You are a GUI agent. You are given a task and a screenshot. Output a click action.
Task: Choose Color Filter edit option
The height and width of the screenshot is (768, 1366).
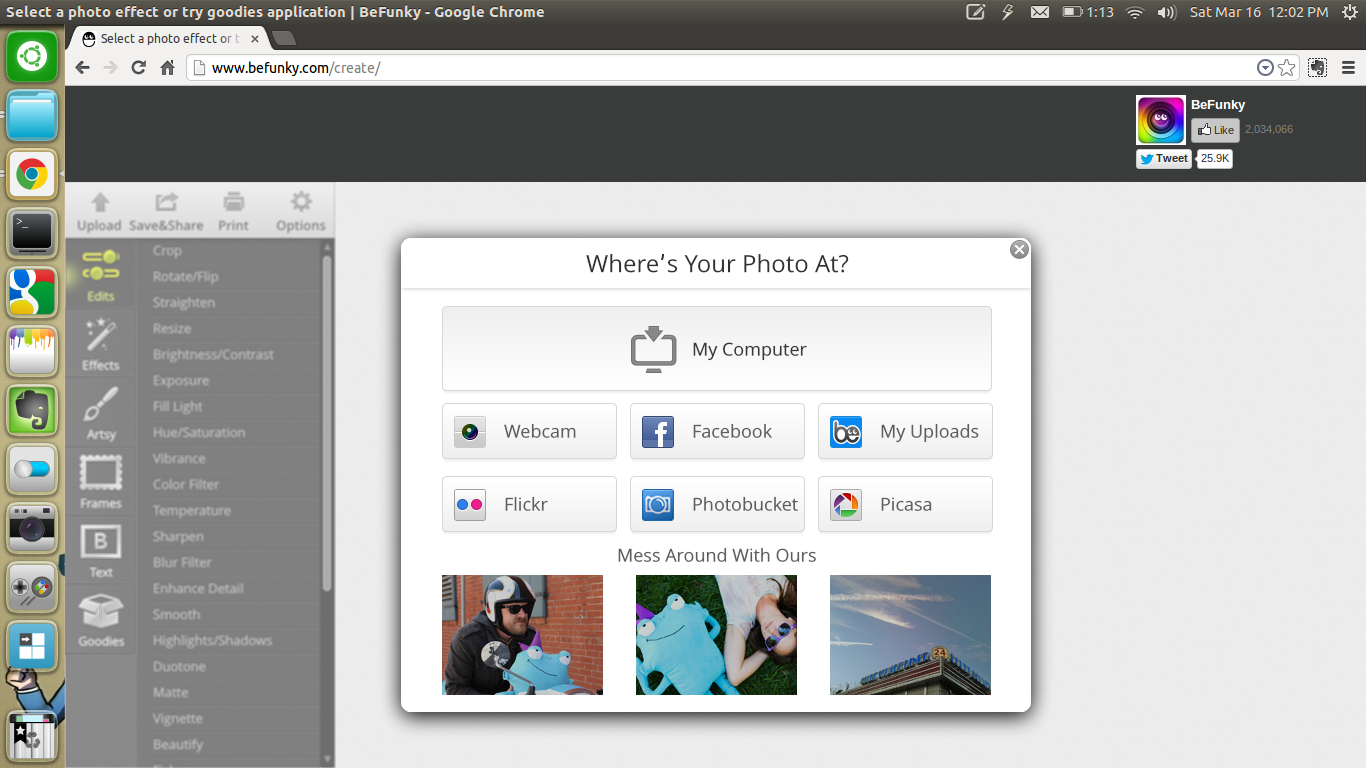click(x=186, y=484)
